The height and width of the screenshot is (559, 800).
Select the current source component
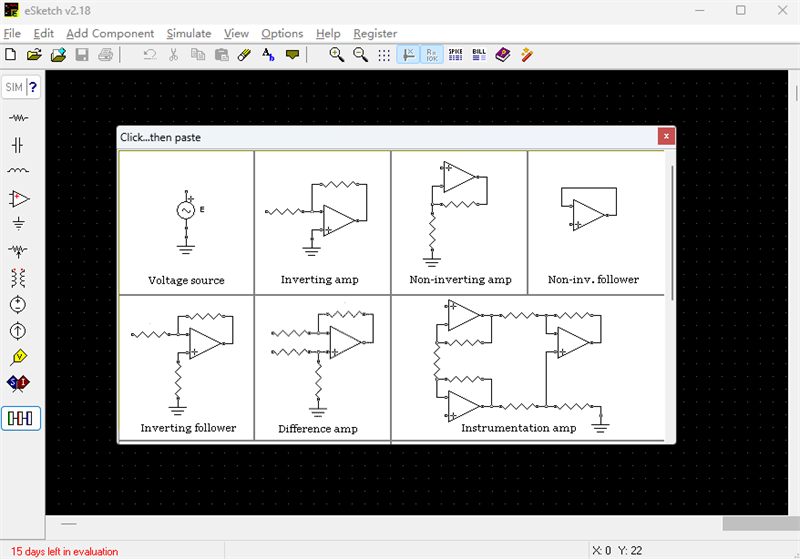[18, 331]
